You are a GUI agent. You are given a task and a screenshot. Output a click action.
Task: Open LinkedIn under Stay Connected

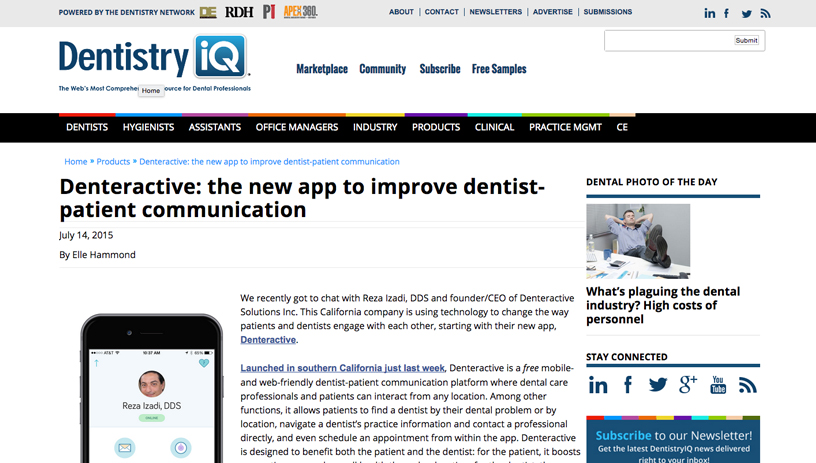[598, 385]
